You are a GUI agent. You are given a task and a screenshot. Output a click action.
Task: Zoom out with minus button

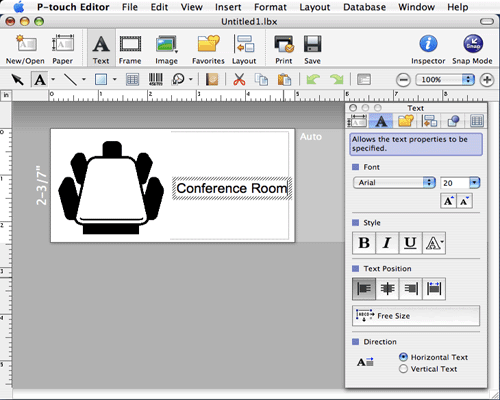tap(403, 80)
